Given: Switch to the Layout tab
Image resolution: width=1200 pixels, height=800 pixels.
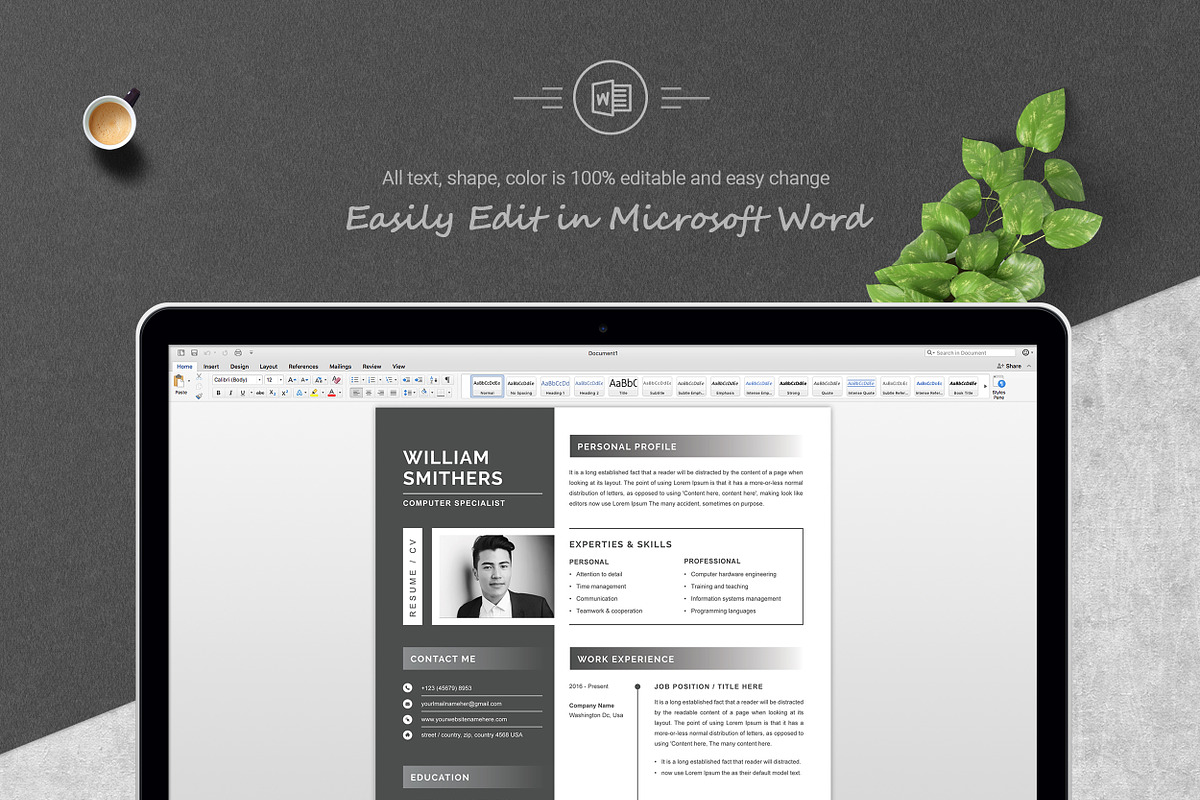Looking at the screenshot, I should click(269, 367).
